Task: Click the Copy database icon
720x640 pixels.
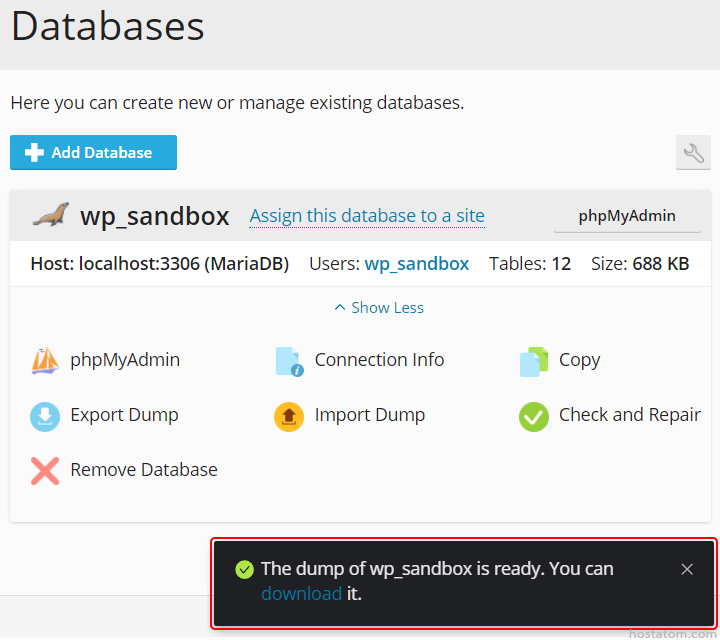Action: pos(534,361)
